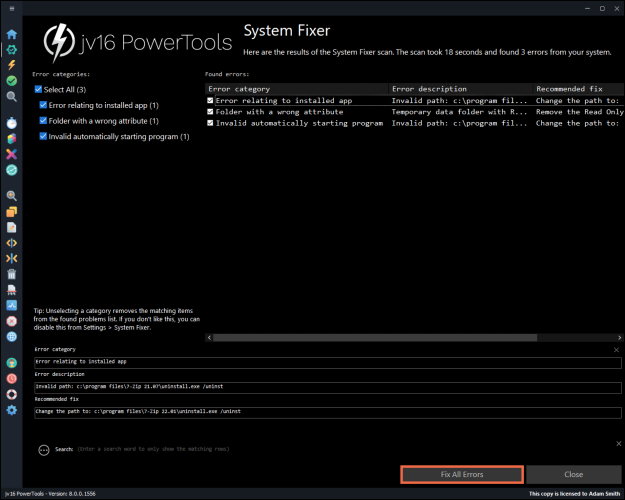Image resolution: width=625 pixels, height=500 pixels.
Task: Click the green checkmark circle icon
Action: pyautogui.click(x=12, y=81)
